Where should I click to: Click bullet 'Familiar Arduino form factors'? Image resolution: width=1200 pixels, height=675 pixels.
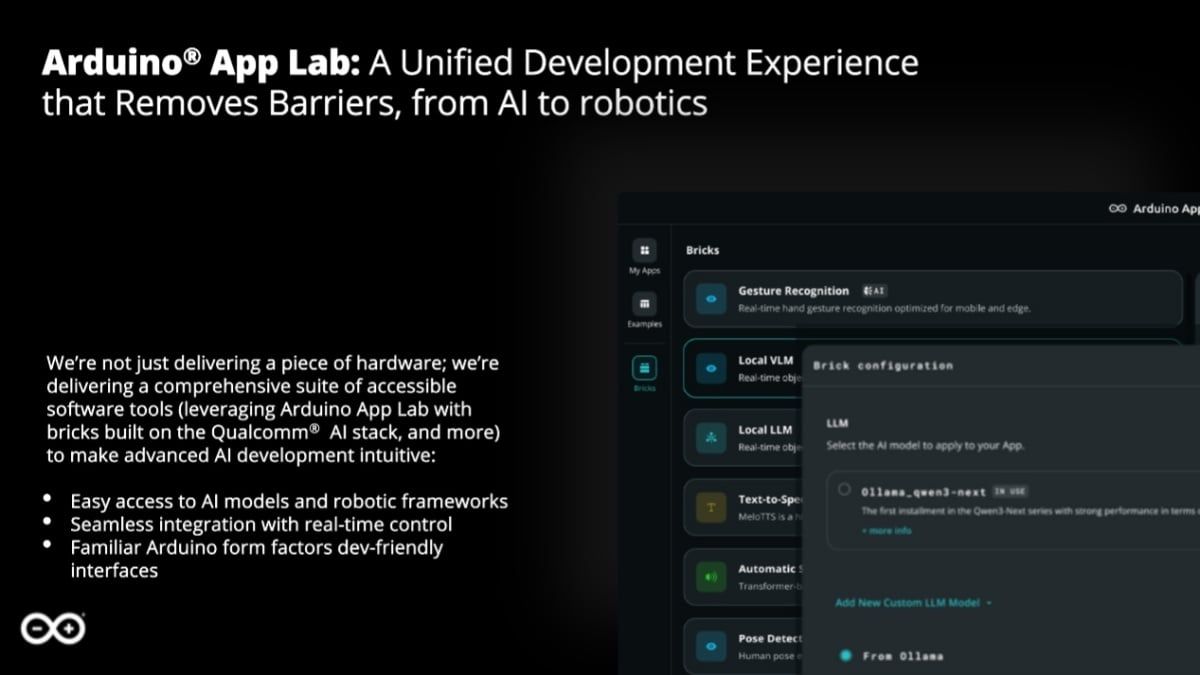[256, 559]
